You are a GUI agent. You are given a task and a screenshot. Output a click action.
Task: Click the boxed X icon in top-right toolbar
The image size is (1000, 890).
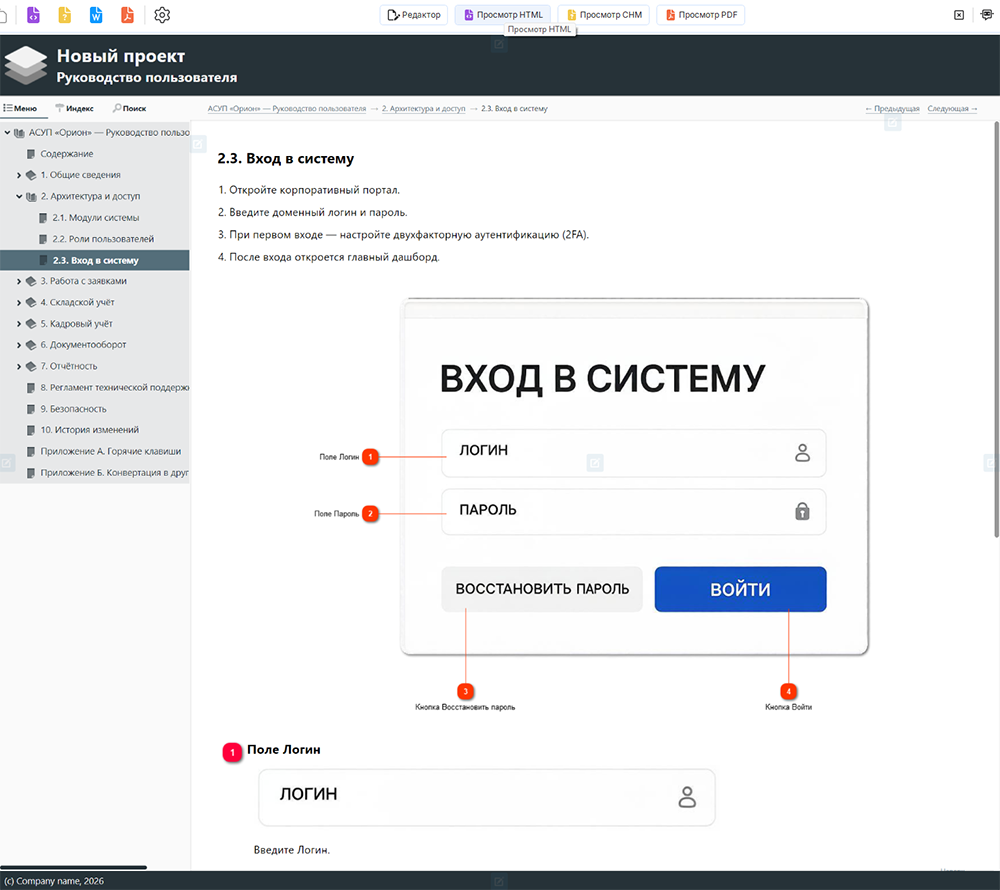[x=959, y=15]
